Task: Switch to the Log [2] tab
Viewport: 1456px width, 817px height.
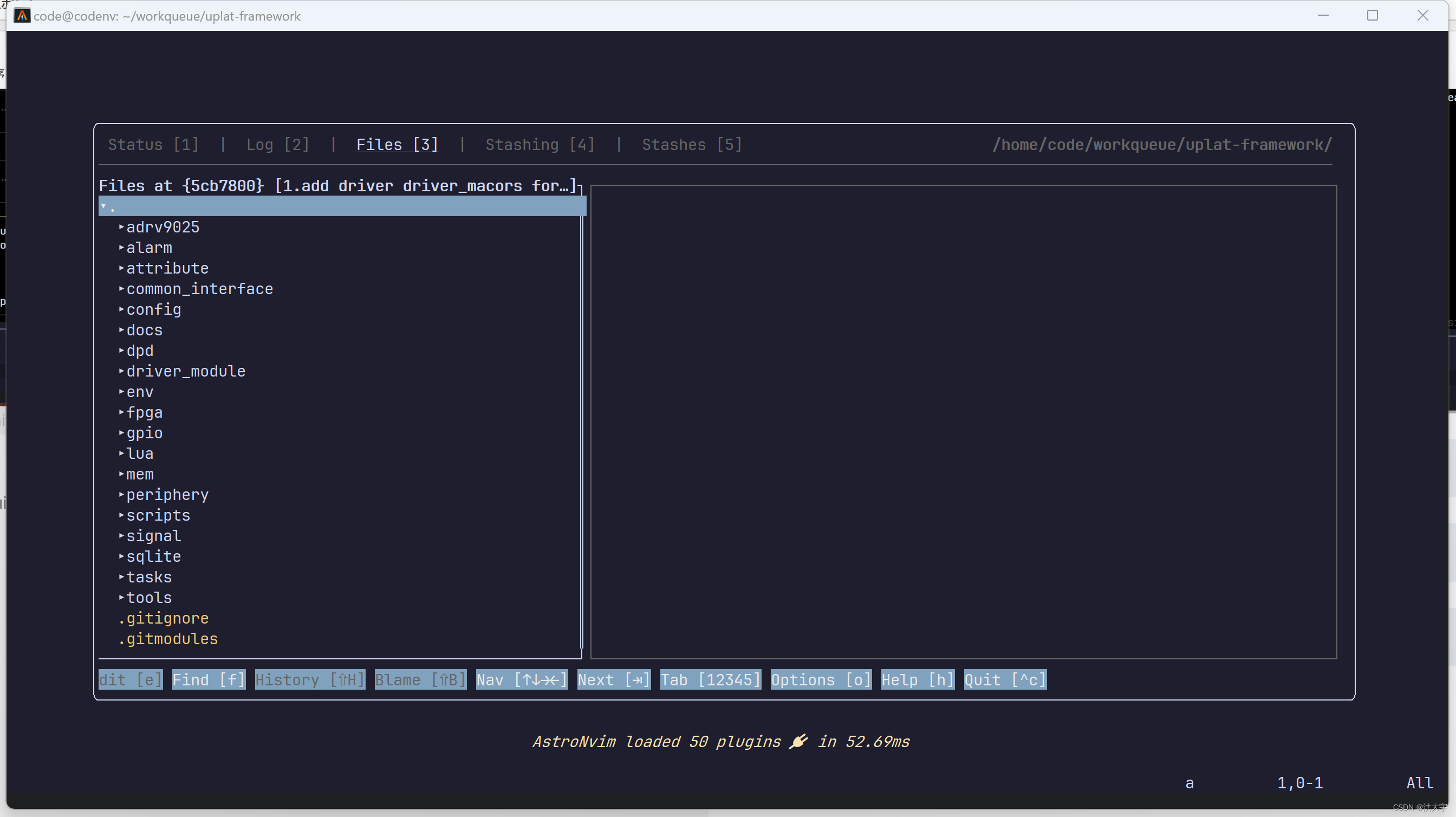Action: 277,145
